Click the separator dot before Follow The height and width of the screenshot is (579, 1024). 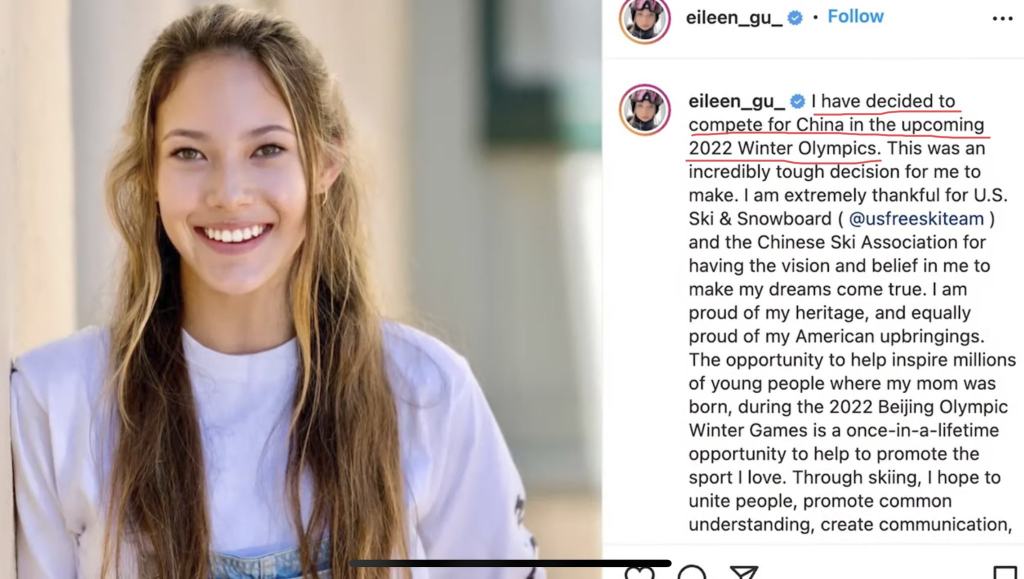pyautogui.click(x=815, y=18)
